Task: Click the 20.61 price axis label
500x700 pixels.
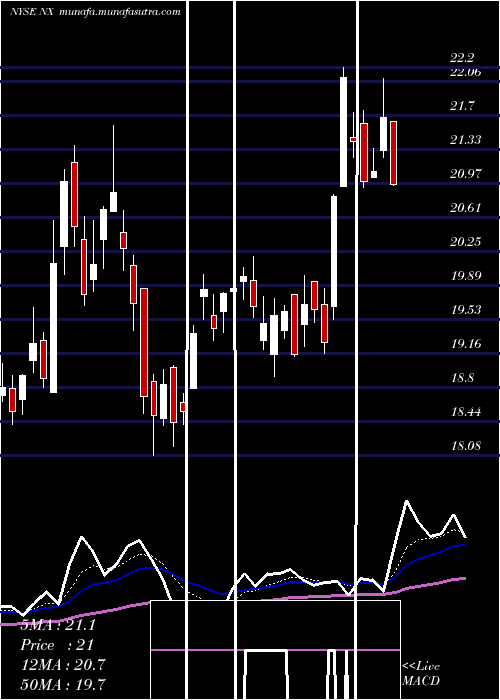Action: pos(466,208)
